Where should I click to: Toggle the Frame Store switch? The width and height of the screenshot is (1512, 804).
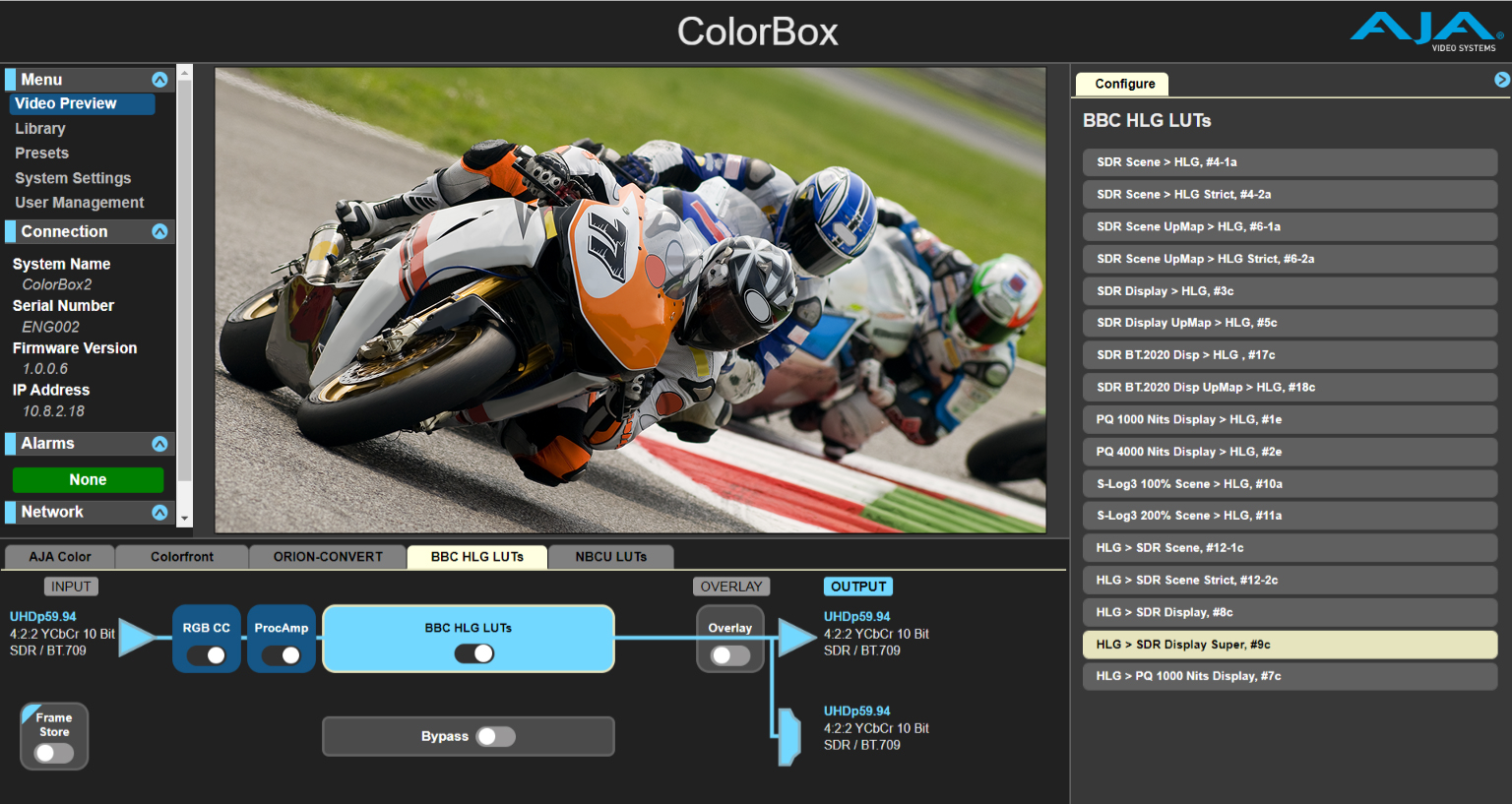click(x=53, y=751)
